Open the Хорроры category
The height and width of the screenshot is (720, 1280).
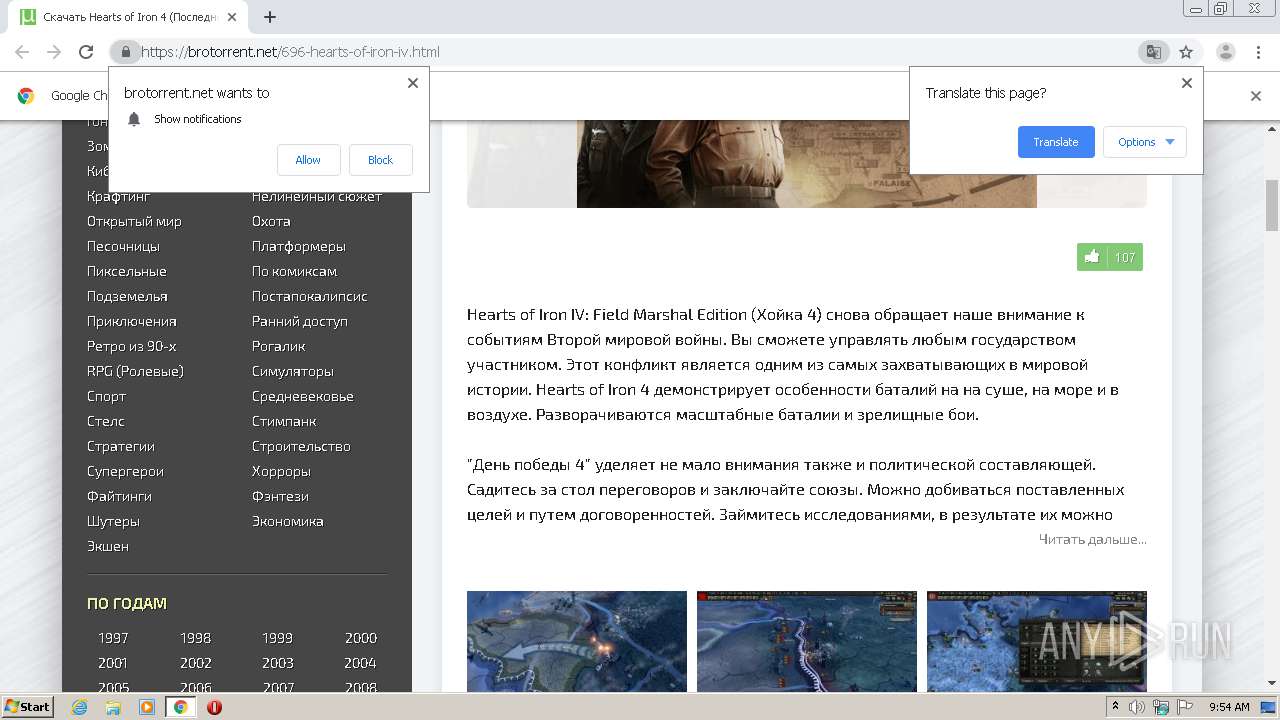(x=281, y=471)
